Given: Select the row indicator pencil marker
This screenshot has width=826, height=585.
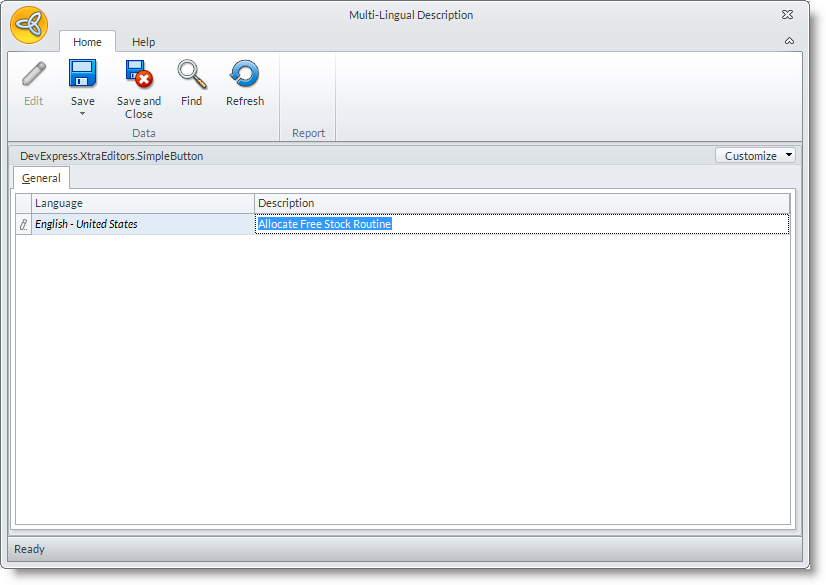Looking at the screenshot, I should pos(23,225).
